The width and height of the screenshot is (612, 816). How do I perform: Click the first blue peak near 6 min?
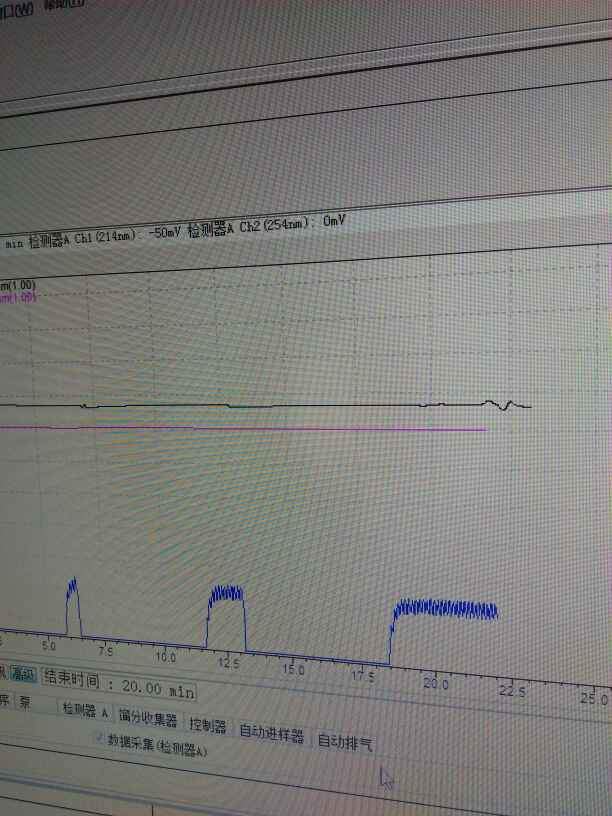coord(73,607)
